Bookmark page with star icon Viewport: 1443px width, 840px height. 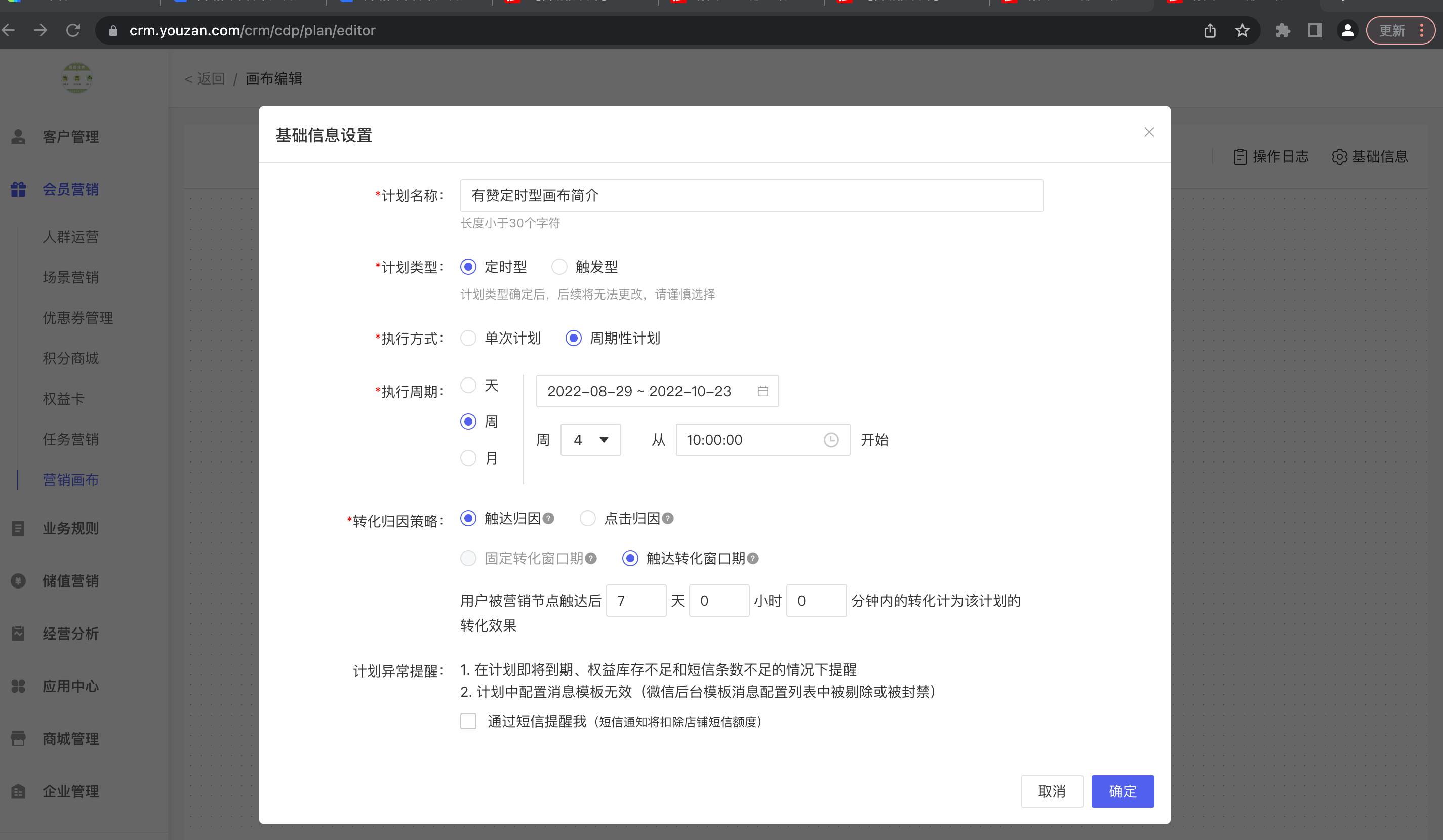click(x=1242, y=30)
